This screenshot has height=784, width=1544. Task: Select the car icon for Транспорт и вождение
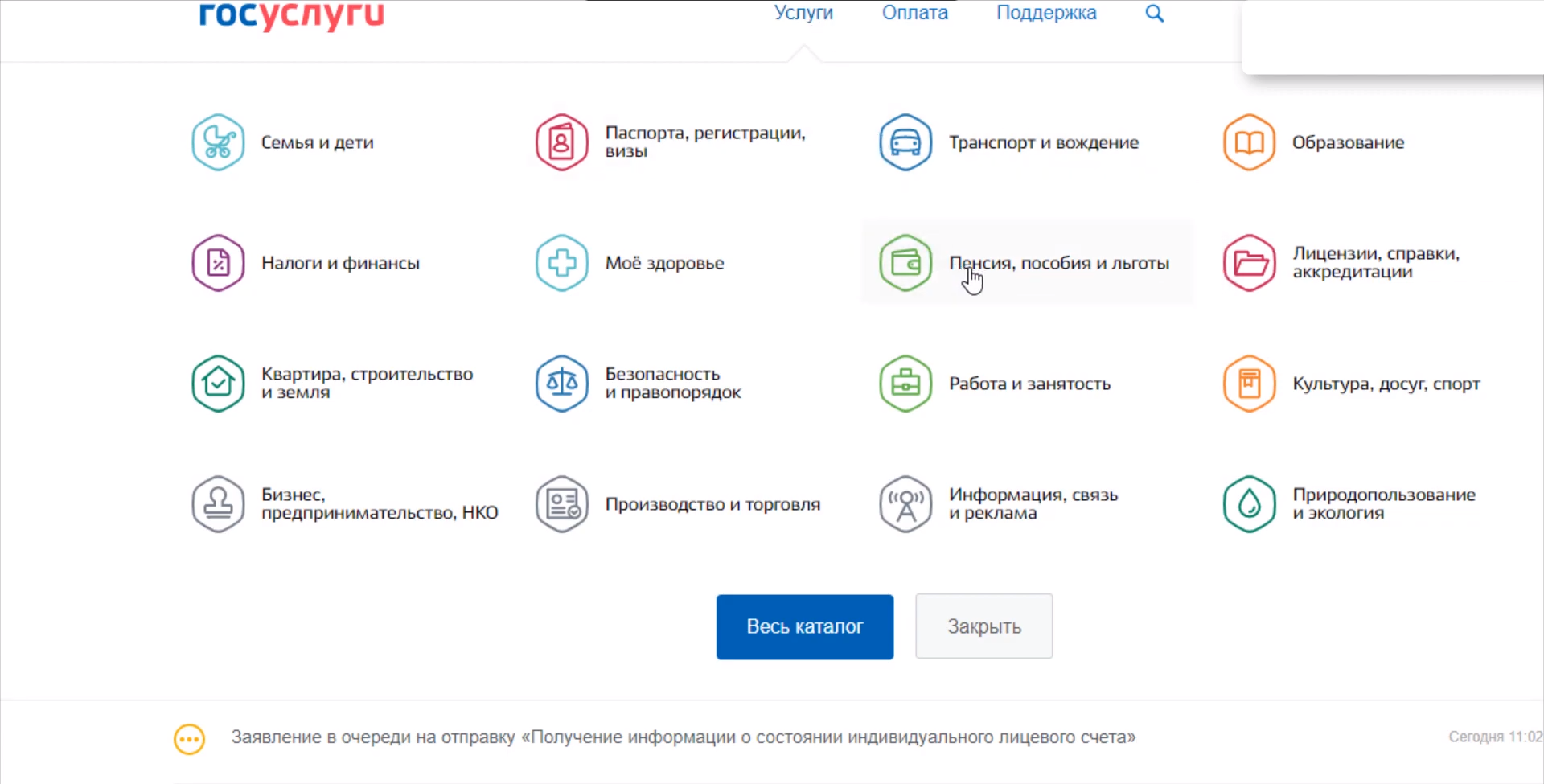coord(905,143)
